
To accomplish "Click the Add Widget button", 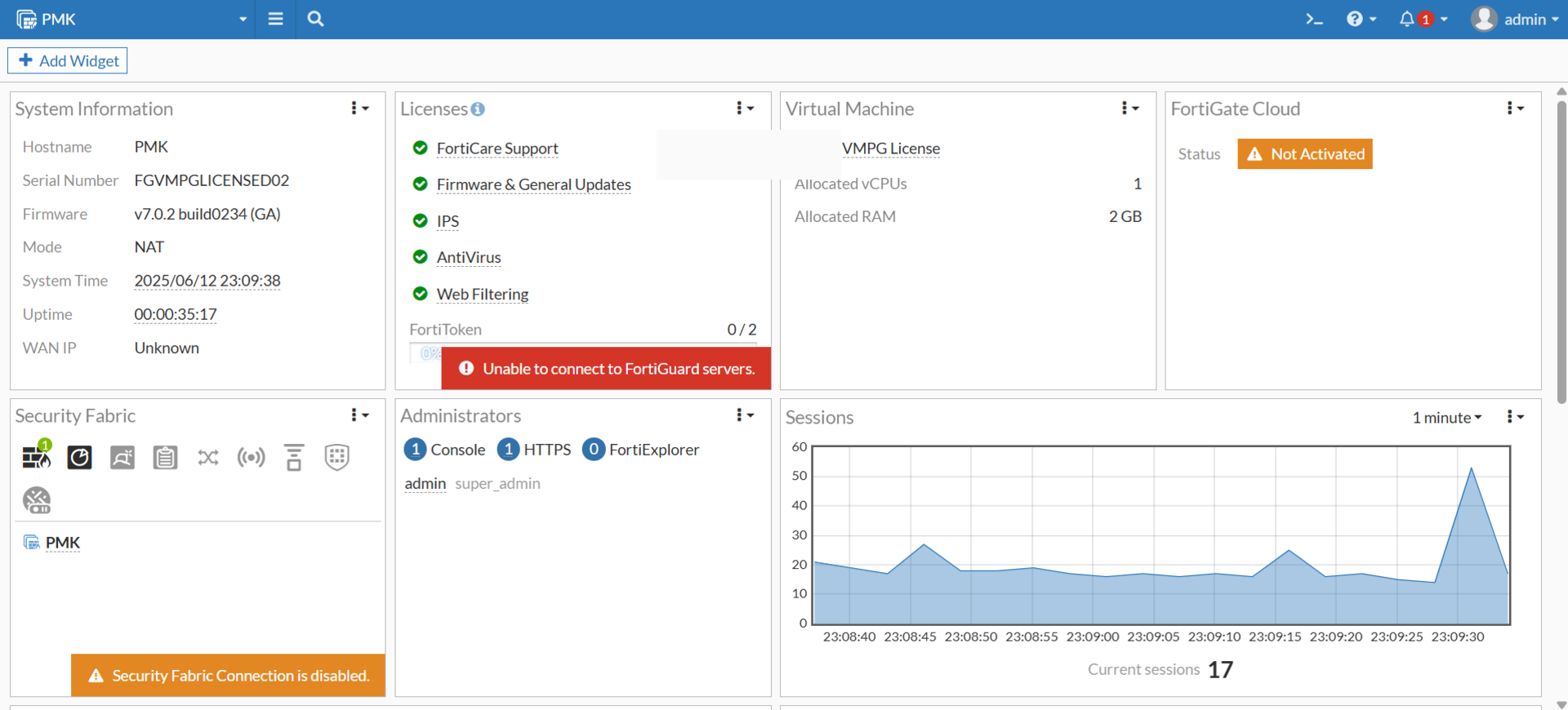I will [x=68, y=61].
